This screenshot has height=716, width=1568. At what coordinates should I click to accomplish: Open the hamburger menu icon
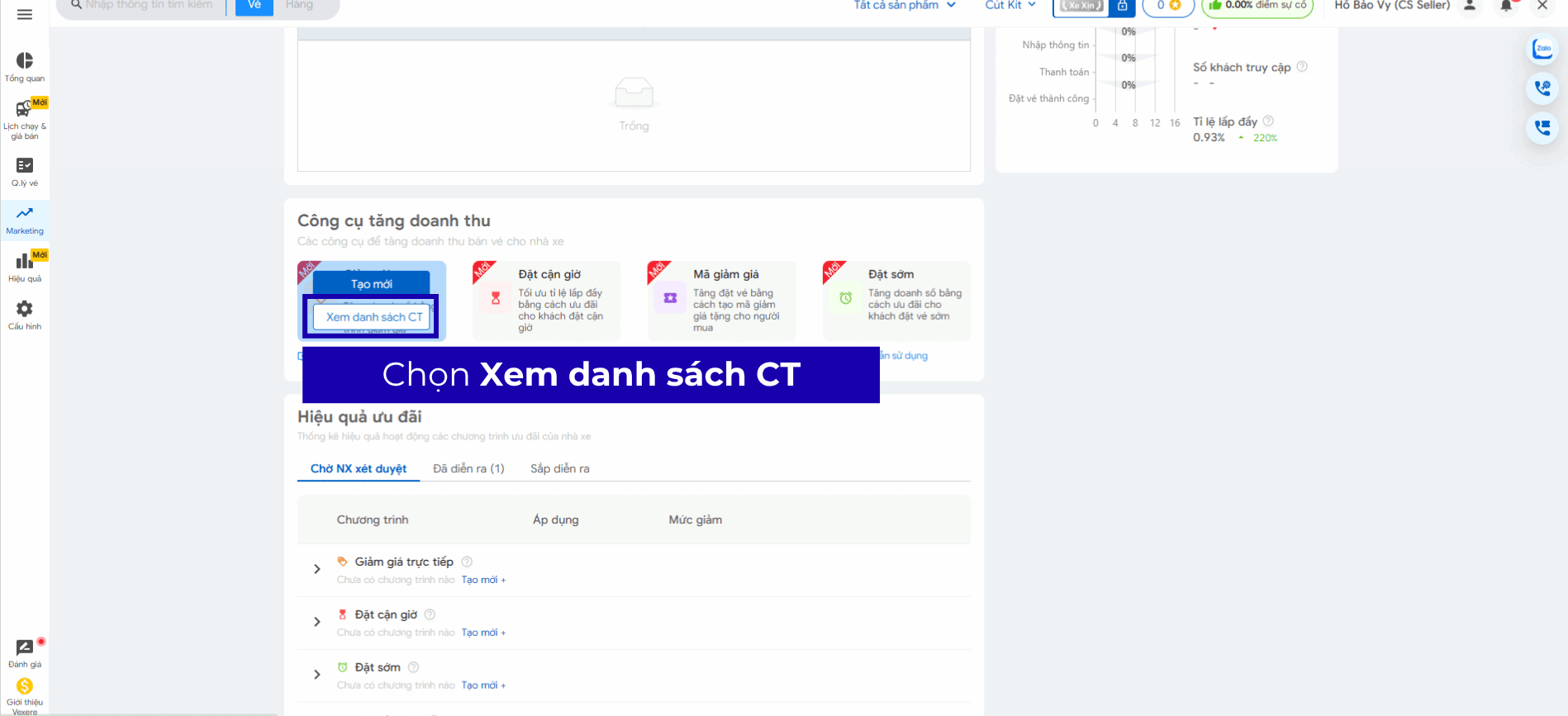(x=25, y=14)
